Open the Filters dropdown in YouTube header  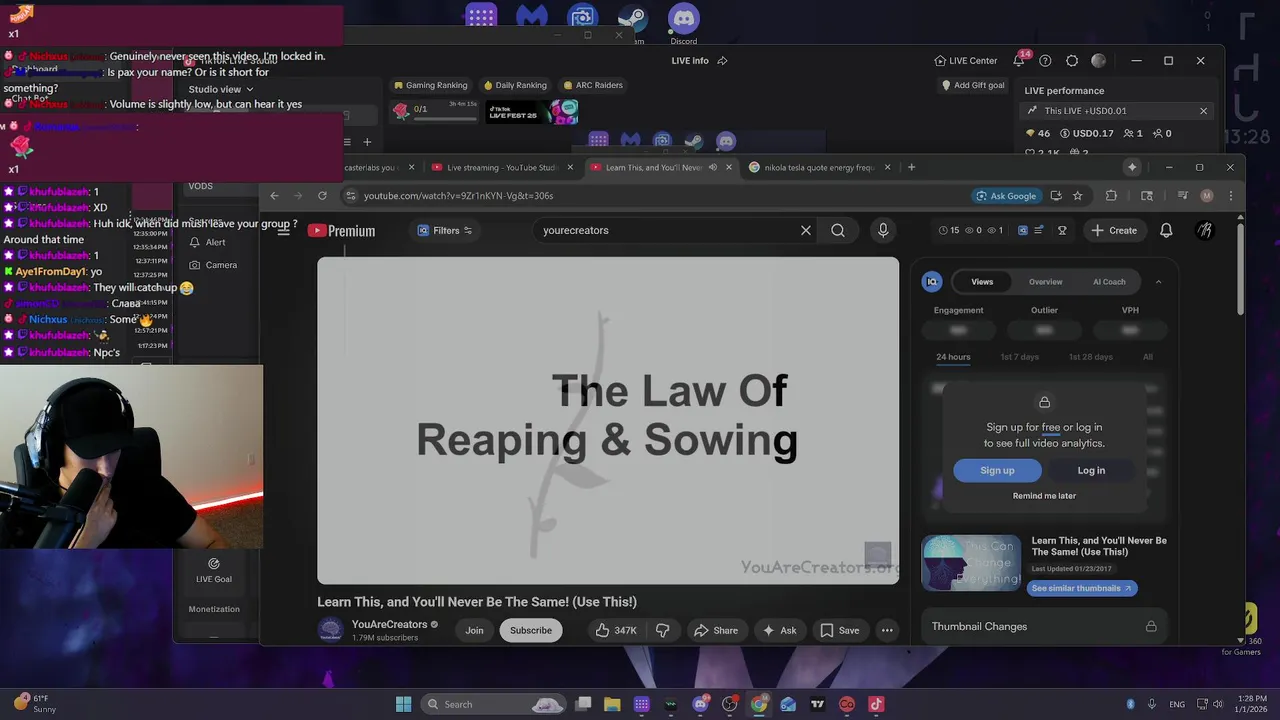(445, 230)
